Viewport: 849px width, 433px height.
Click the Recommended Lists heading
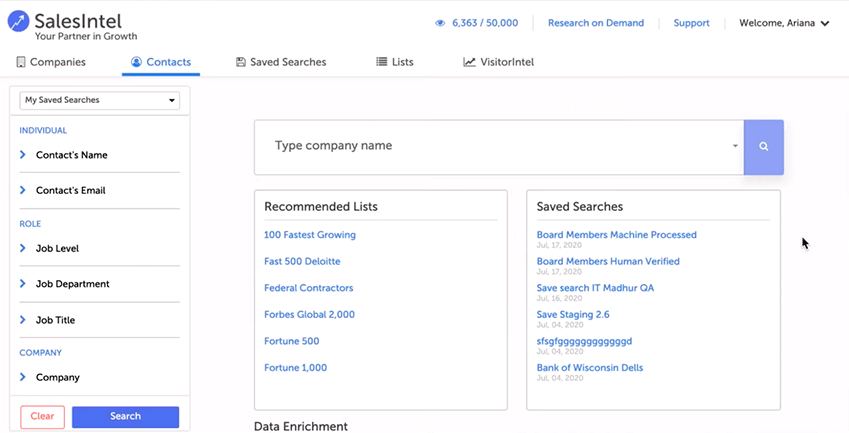click(x=321, y=207)
